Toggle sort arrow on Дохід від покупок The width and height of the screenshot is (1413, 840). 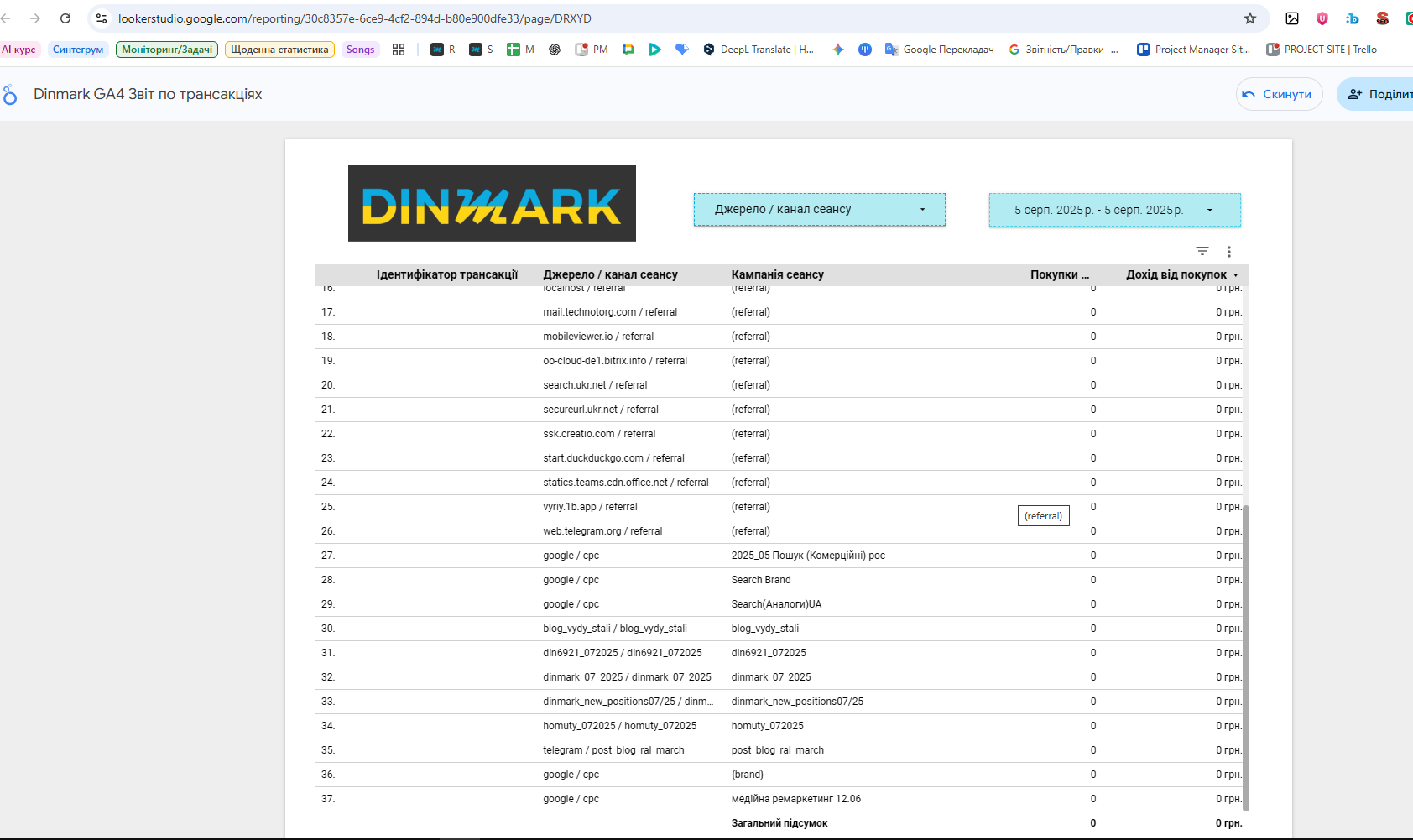1235,275
